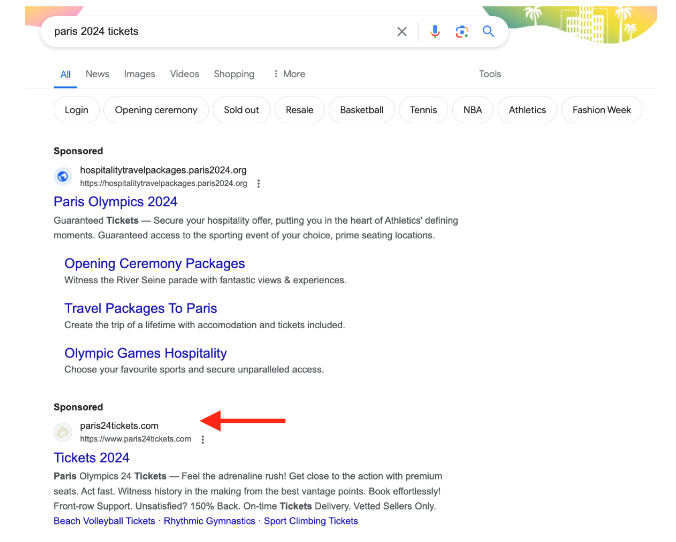This screenshot has width=676, height=542.
Task: Switch to the All results tab
Action: 65,74
